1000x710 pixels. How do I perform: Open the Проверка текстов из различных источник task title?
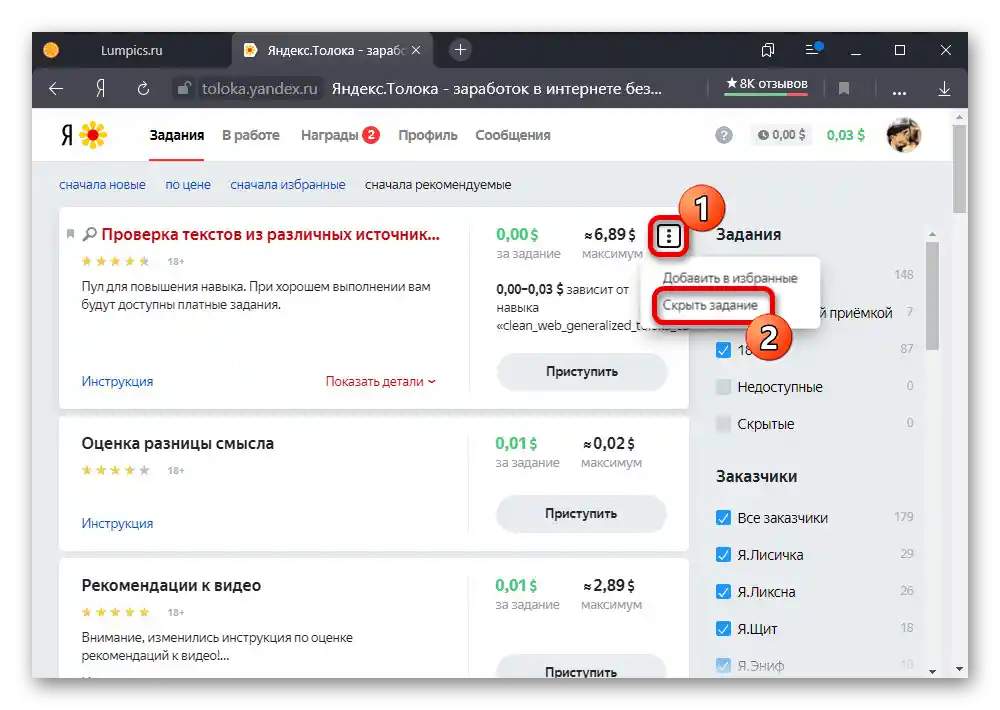pyautogui.click(x=270, y=235)
